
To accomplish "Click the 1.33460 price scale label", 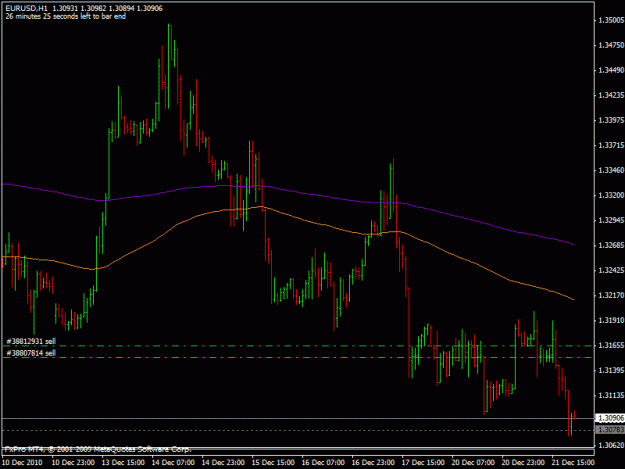I will (611, 170).
